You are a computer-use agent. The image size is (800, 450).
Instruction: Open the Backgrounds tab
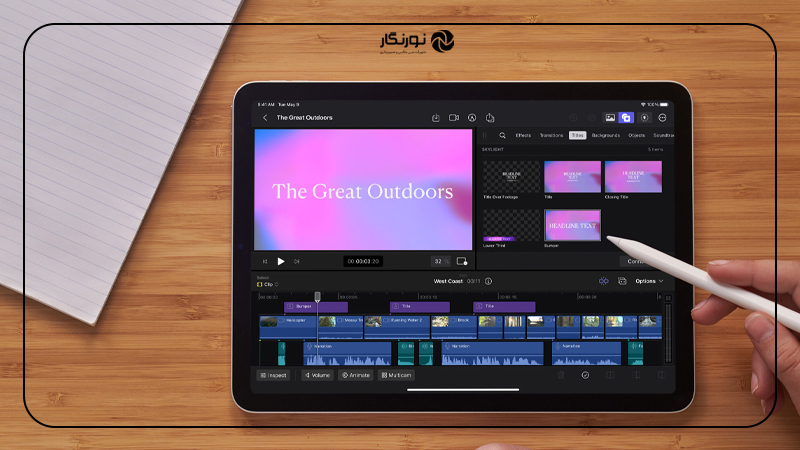tap(606, 136)
